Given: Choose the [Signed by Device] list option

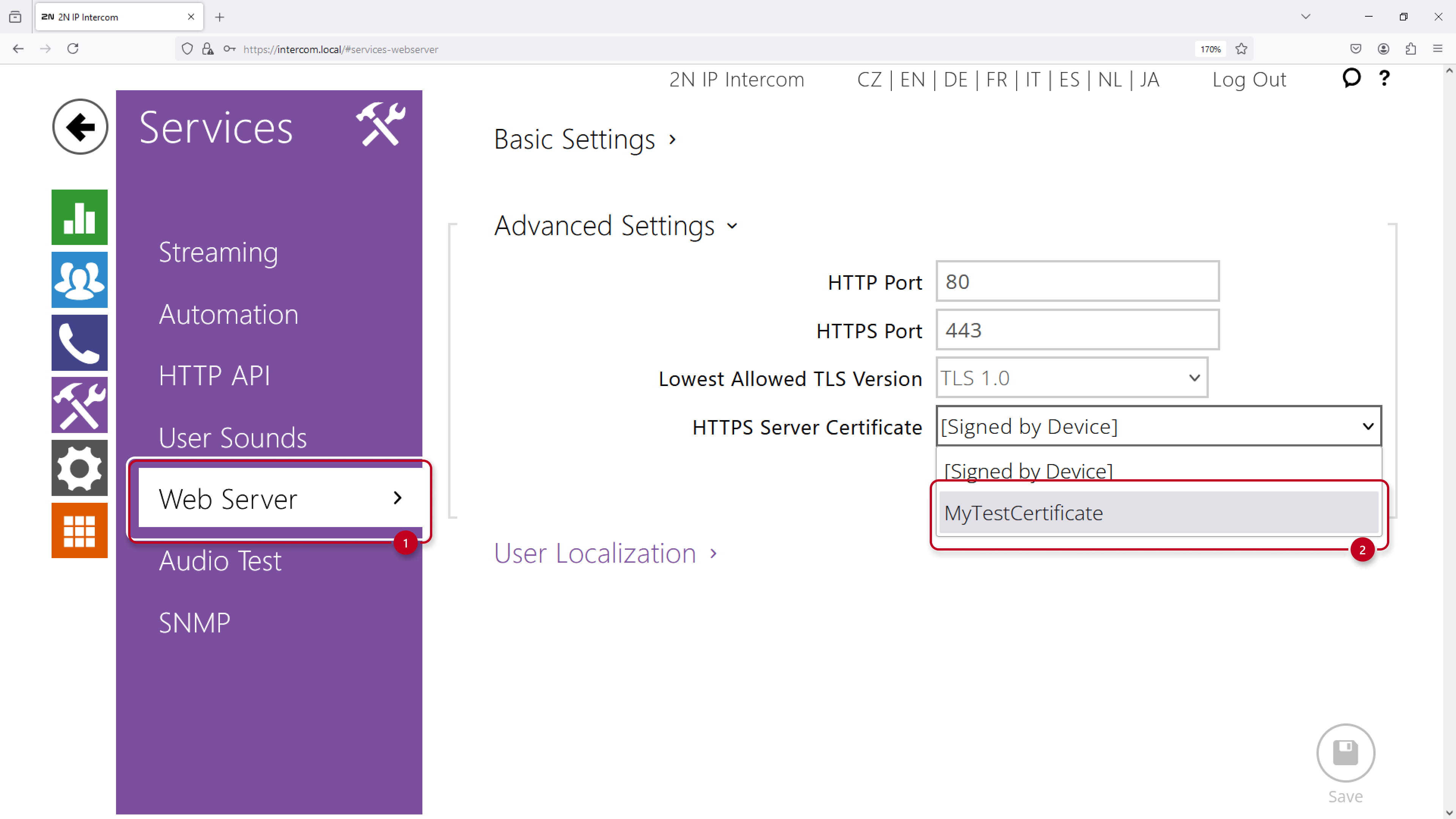Looking at the screenshot, I should (x=1159, y=470).
